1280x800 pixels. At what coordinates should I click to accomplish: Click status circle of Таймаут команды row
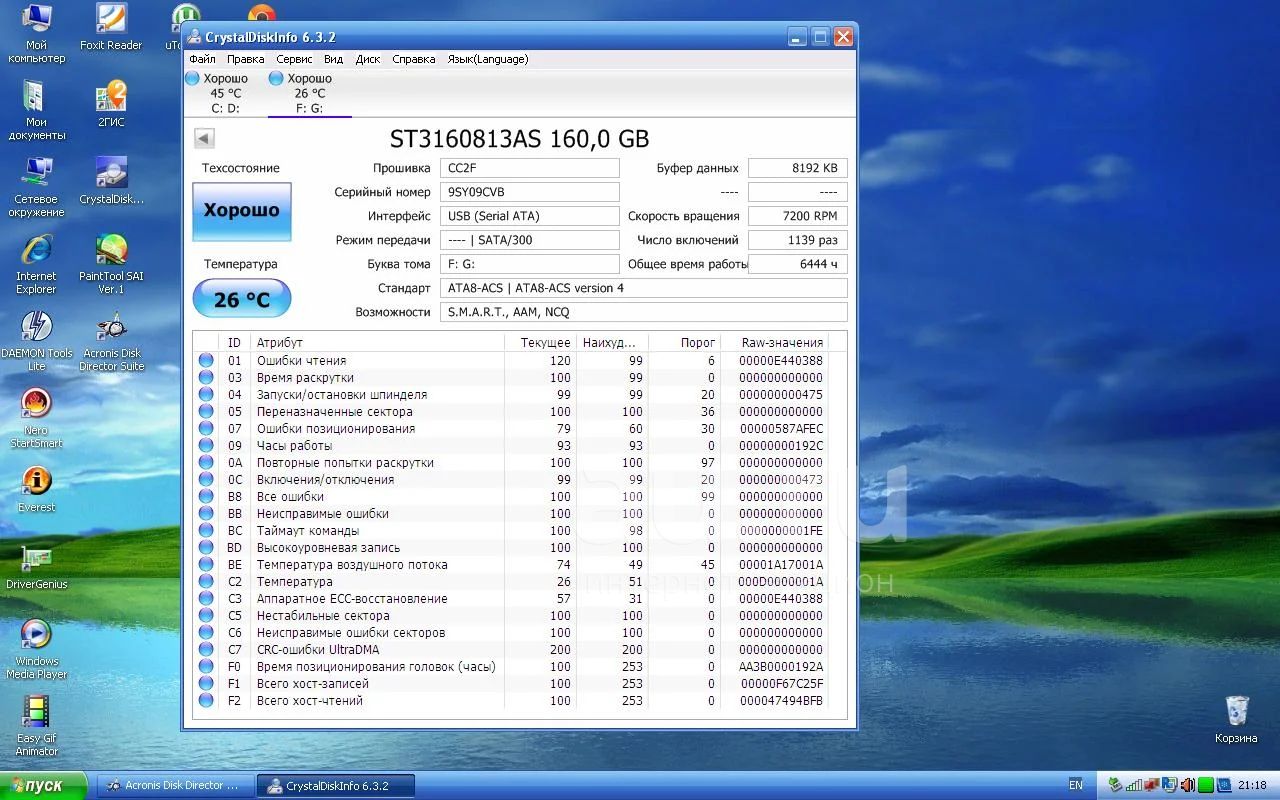[x=206, y=531]
